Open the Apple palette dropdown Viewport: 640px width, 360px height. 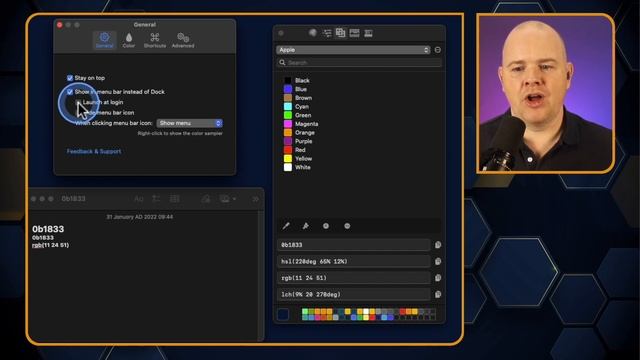(x=353, y=50)
